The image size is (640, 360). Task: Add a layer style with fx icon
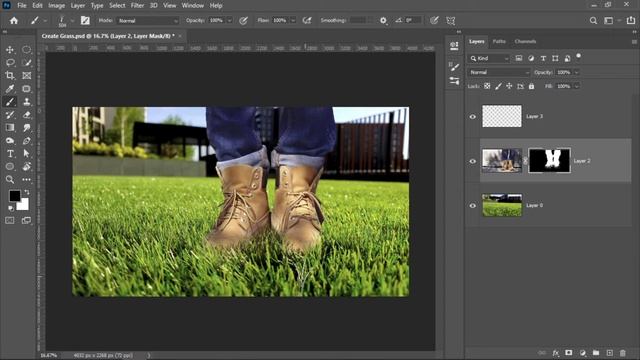pos(556,353)
